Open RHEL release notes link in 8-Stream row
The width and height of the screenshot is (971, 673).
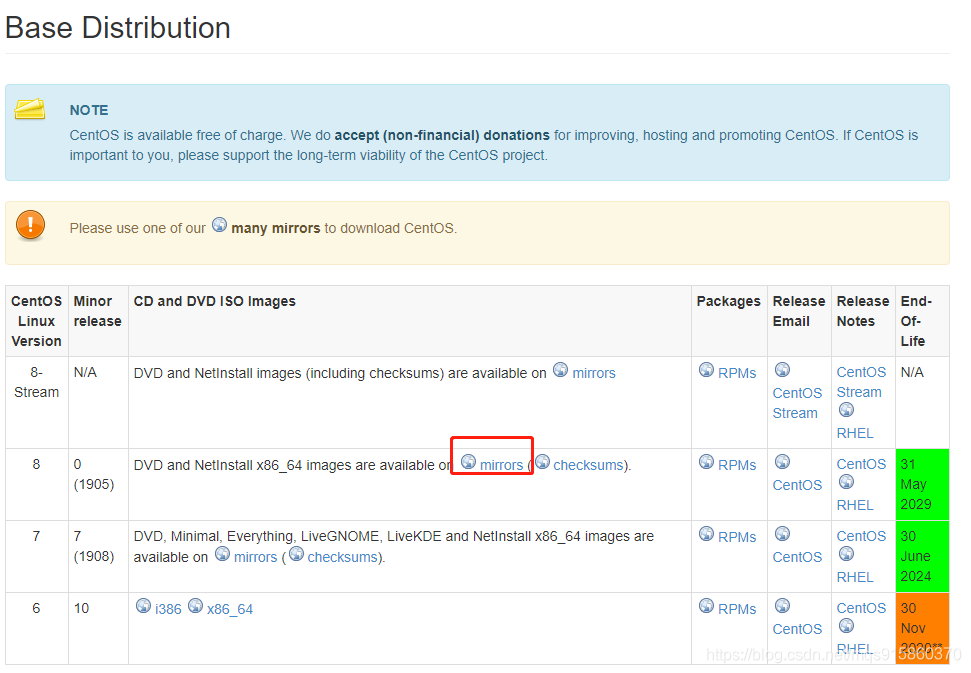(855, 433)
